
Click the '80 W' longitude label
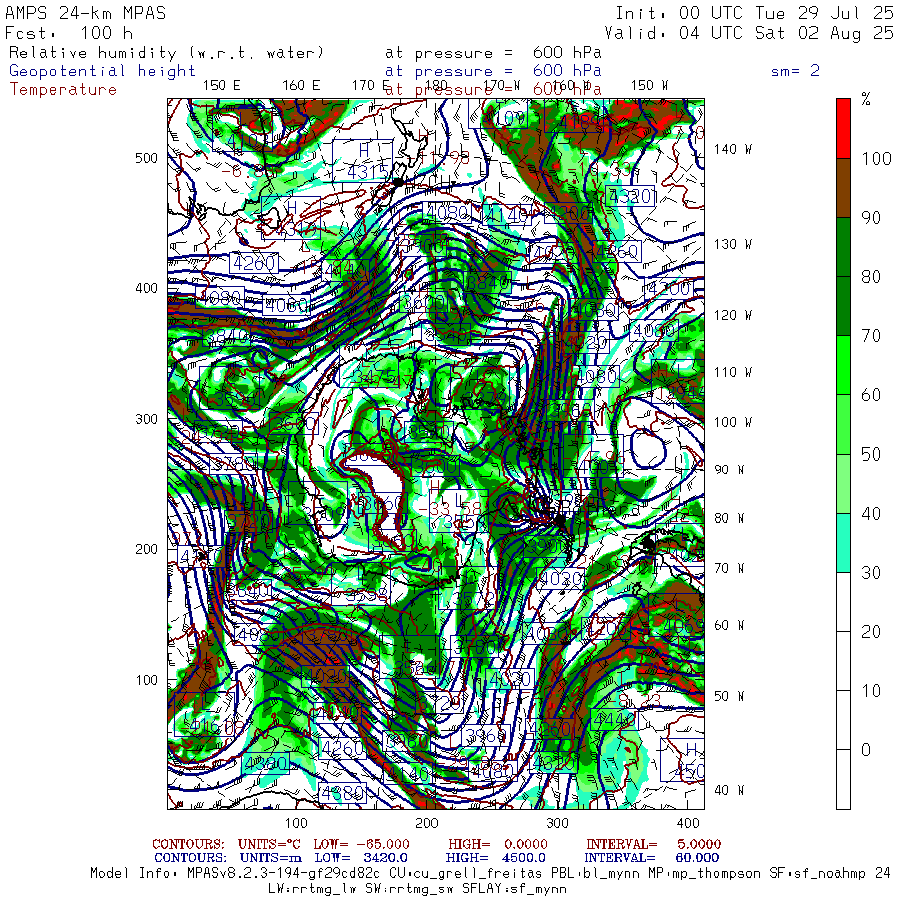pos(729,518)
